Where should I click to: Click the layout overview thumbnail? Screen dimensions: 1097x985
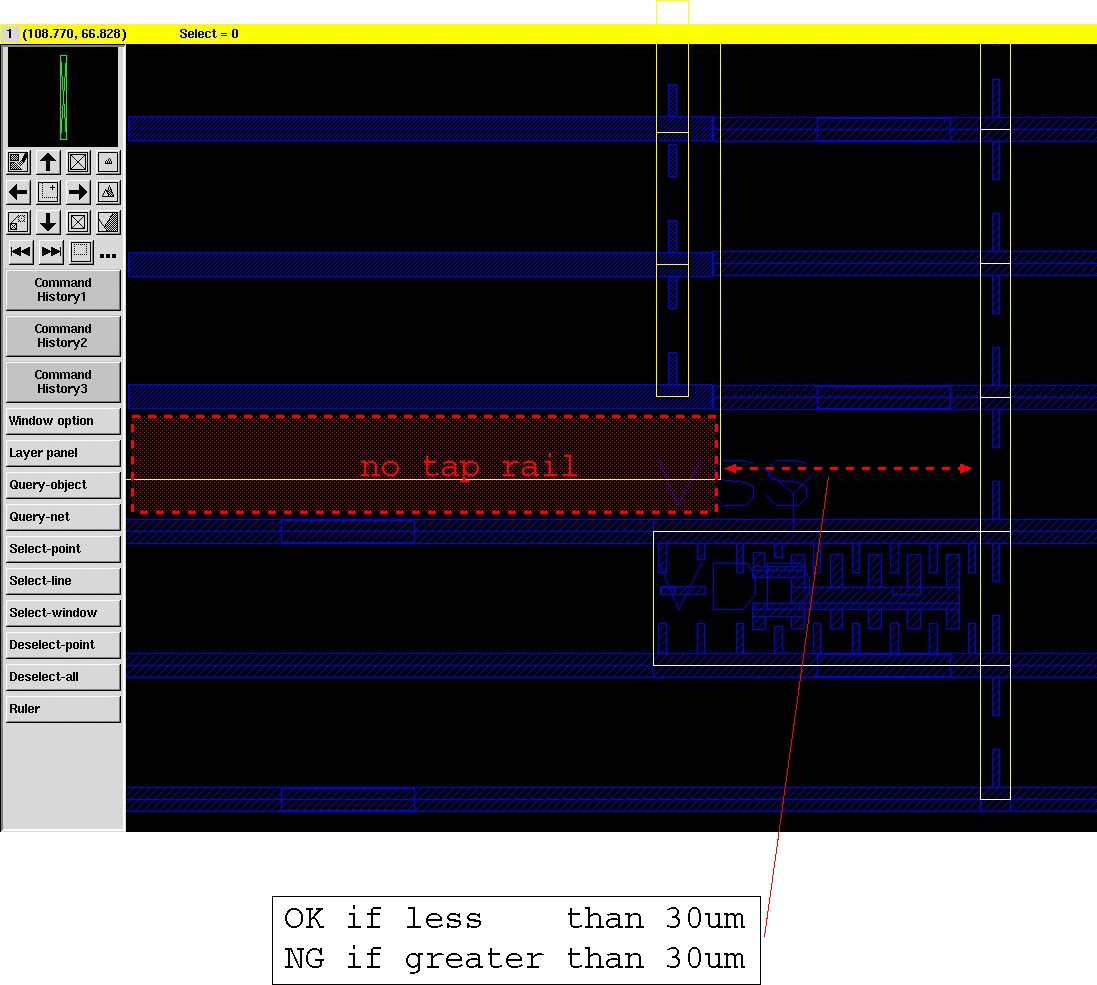63,97
